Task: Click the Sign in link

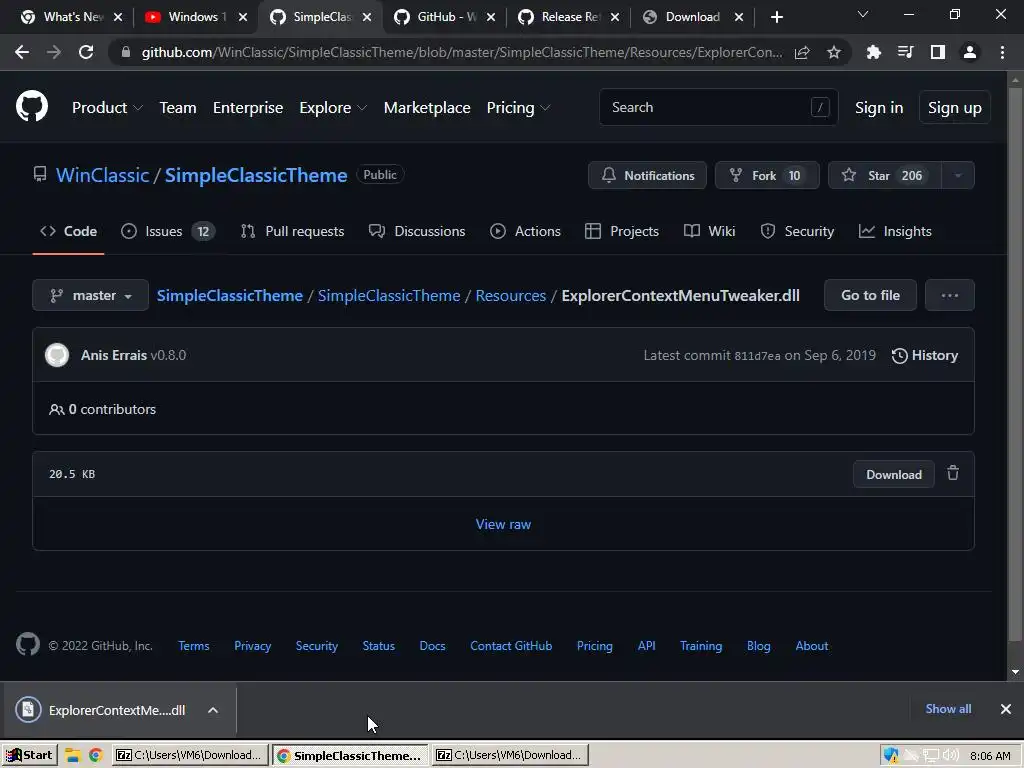Action: [879, 108]
